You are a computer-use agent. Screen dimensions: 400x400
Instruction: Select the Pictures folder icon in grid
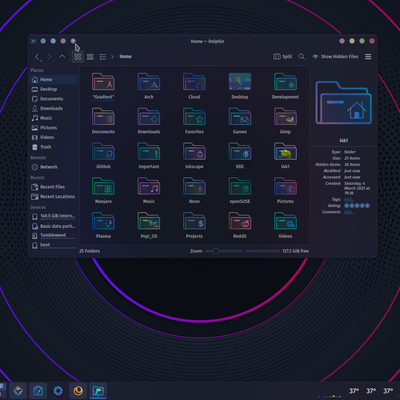coord(285,186)
